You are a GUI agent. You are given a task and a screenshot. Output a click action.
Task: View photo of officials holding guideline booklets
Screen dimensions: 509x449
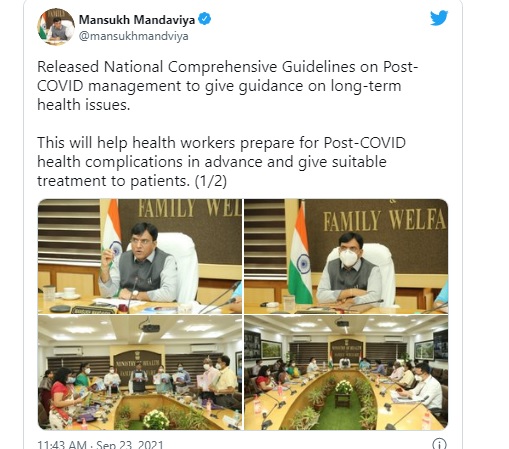point(140,372)
